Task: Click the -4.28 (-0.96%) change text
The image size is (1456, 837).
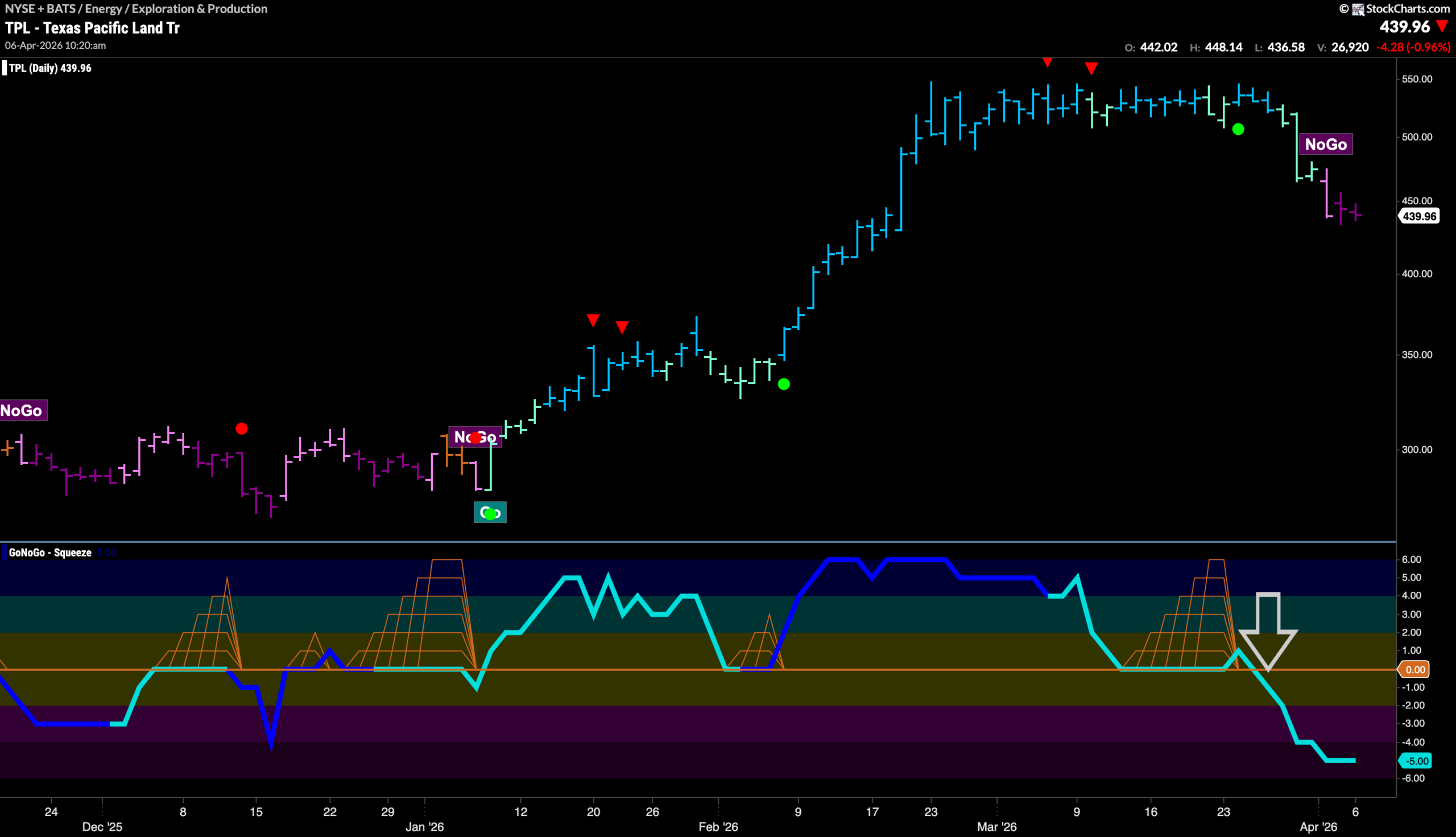Action: [1413, 47]
